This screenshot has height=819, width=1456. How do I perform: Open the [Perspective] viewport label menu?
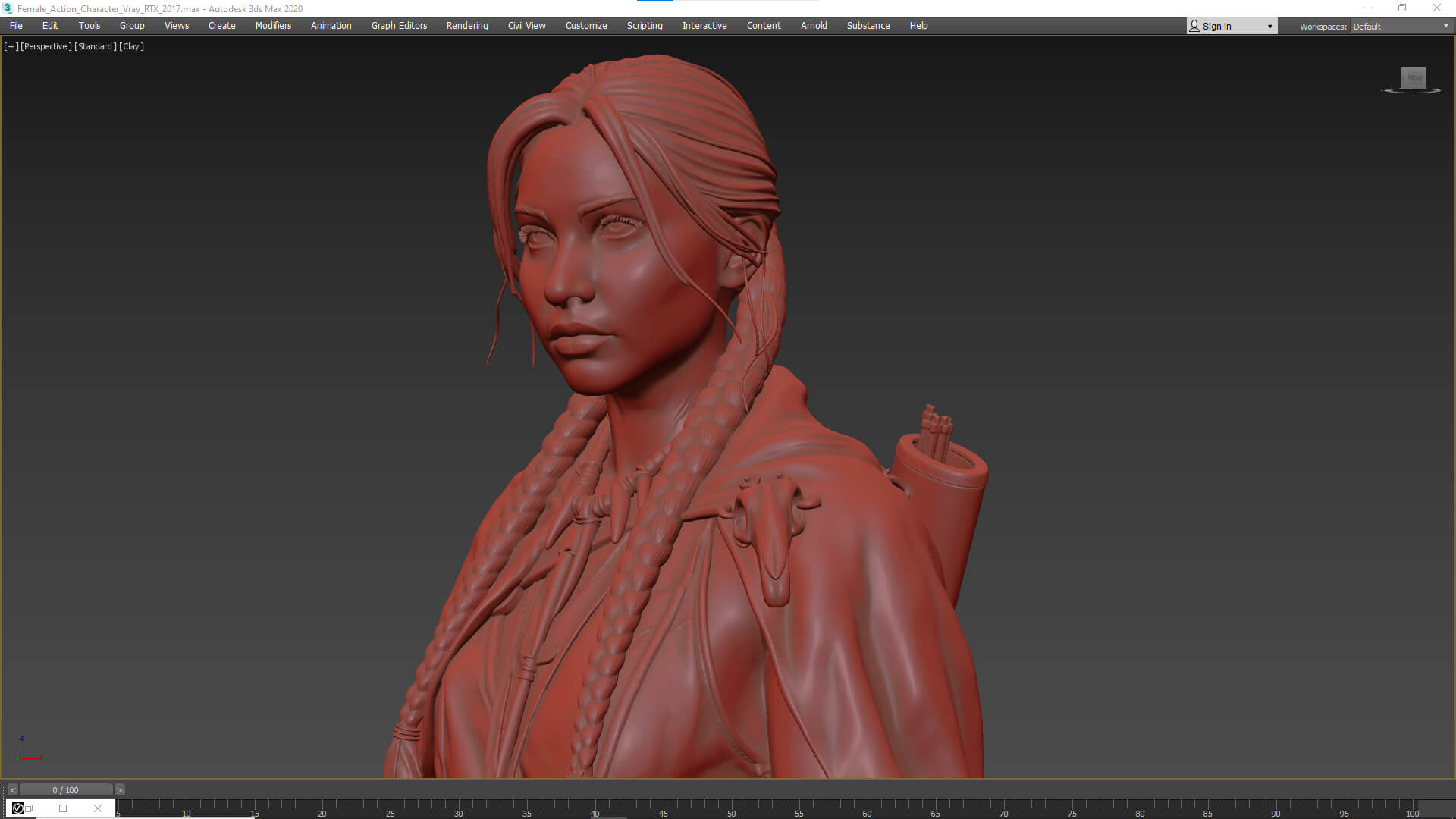46,46
